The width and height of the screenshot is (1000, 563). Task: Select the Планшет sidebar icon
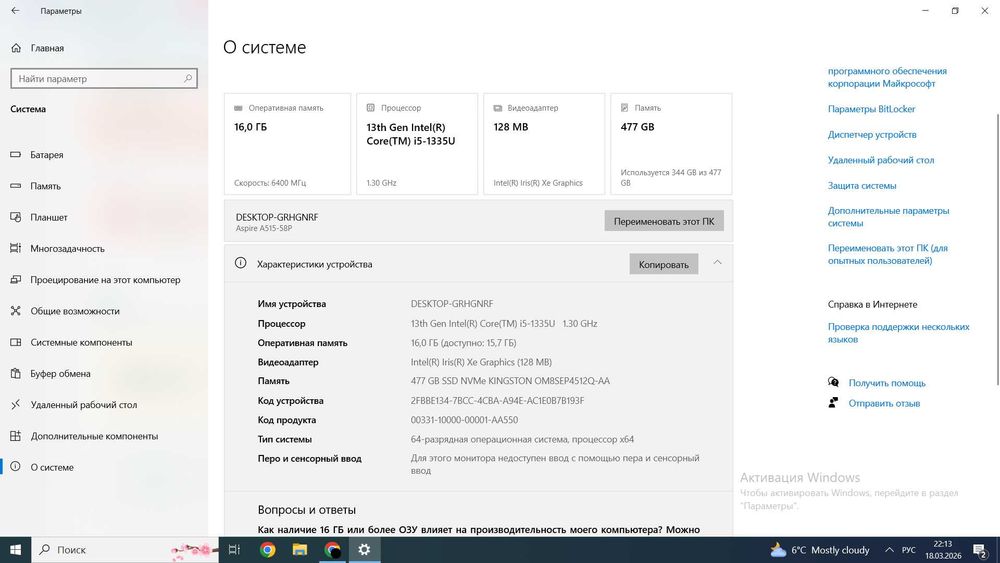click(x=16, y=217)
